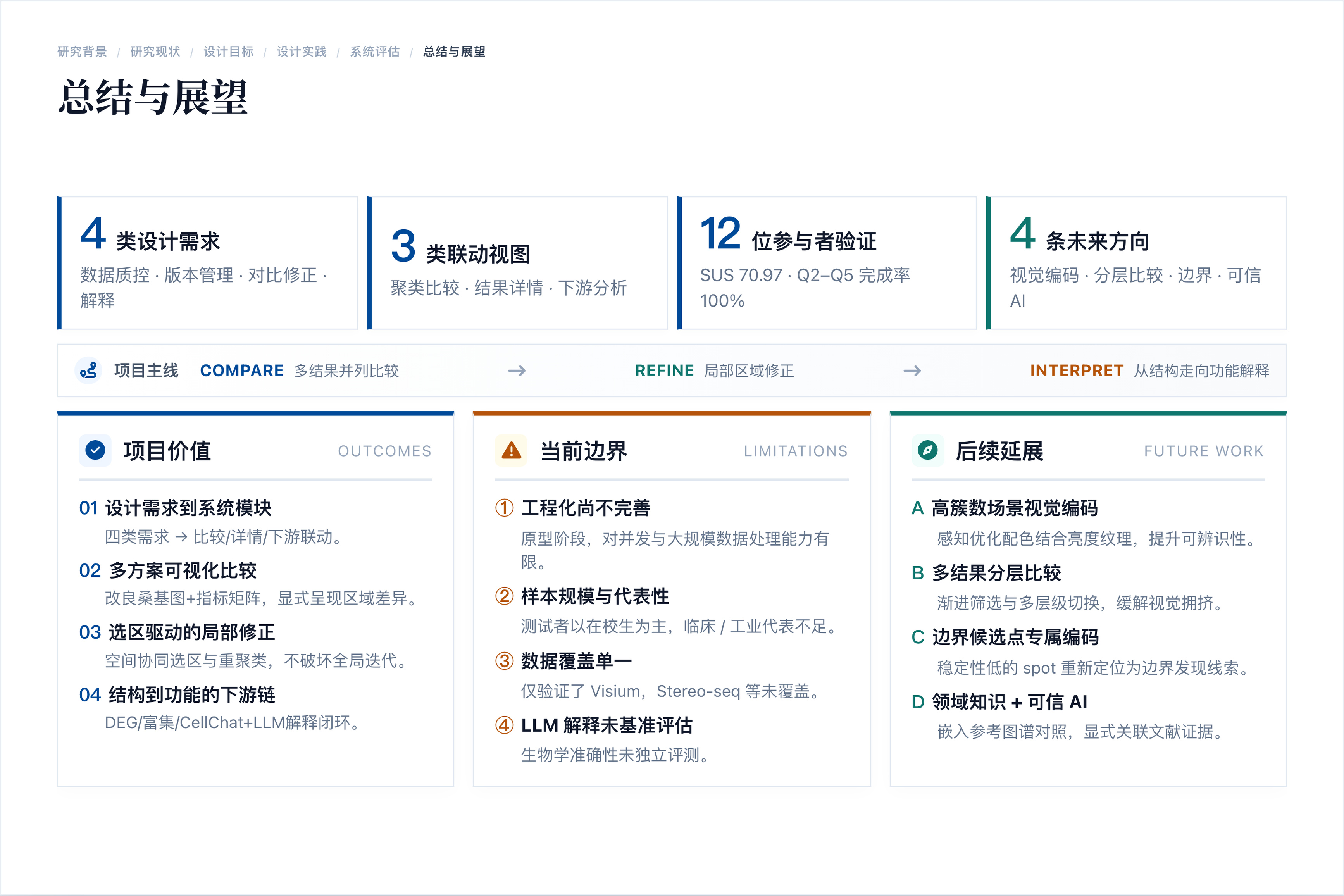
Task: Click item B 多结果分层比较
Action: 986,572
